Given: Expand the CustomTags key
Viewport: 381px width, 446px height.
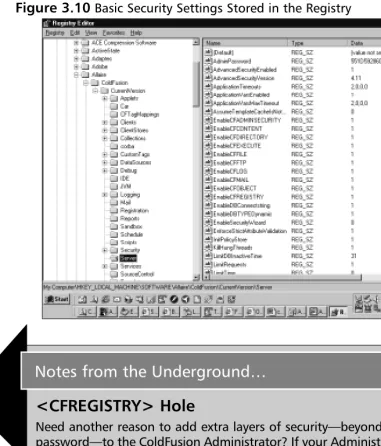Looking at the screenshot, I should [105, 154].
